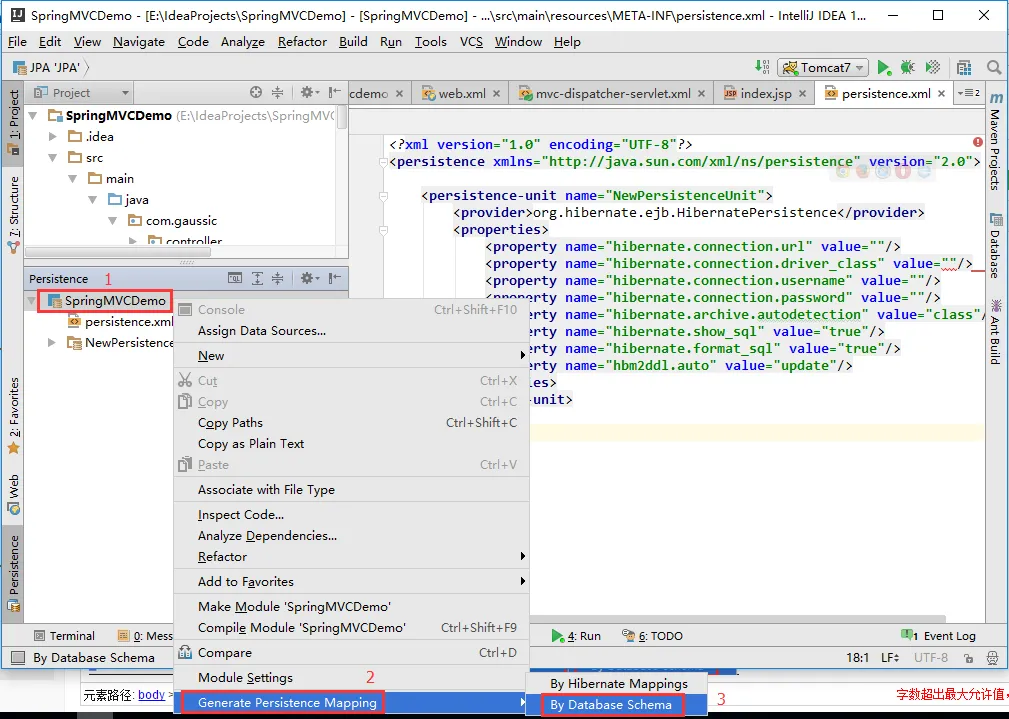Toggle the tool window quick access button

[x=18, y=658]
